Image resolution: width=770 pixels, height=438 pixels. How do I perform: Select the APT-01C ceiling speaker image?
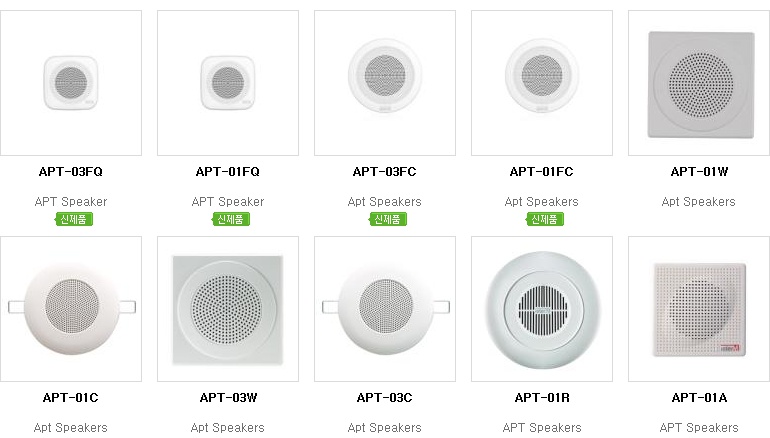71,309
